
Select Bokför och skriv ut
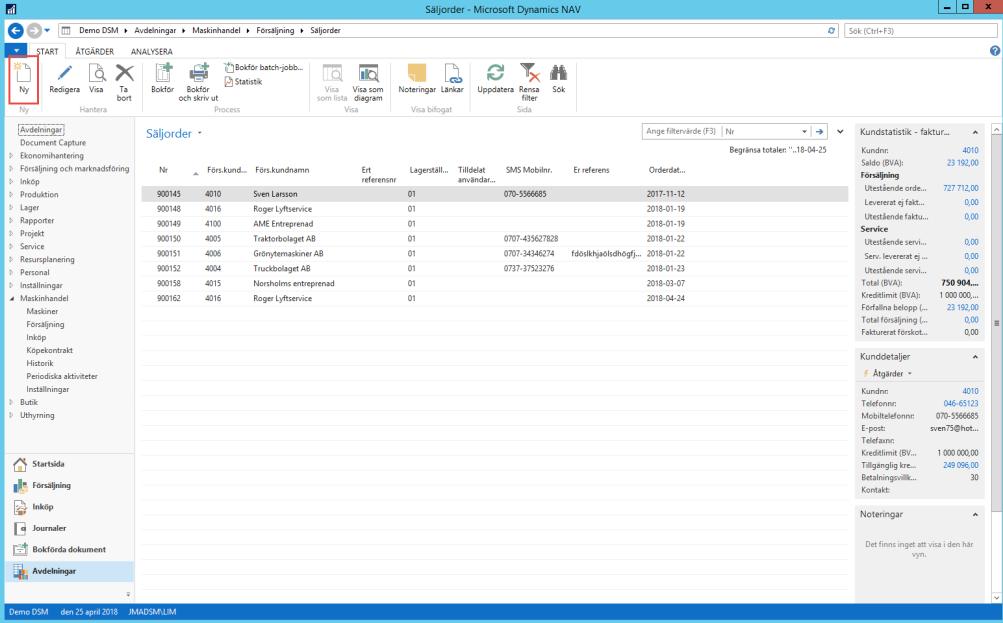tap(198, 82)
